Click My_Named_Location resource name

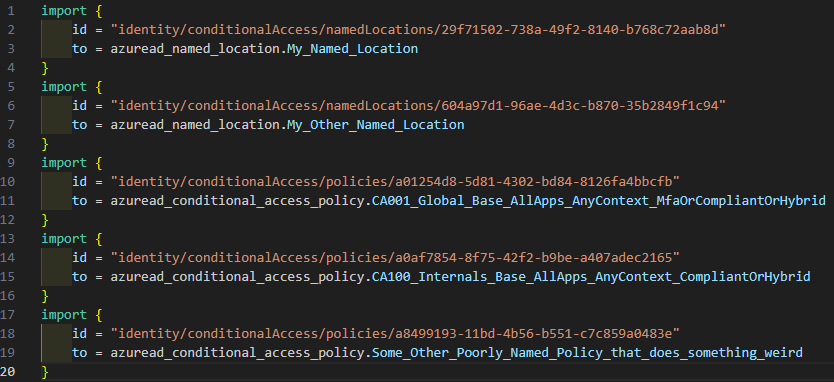click(x=353, y=48)
